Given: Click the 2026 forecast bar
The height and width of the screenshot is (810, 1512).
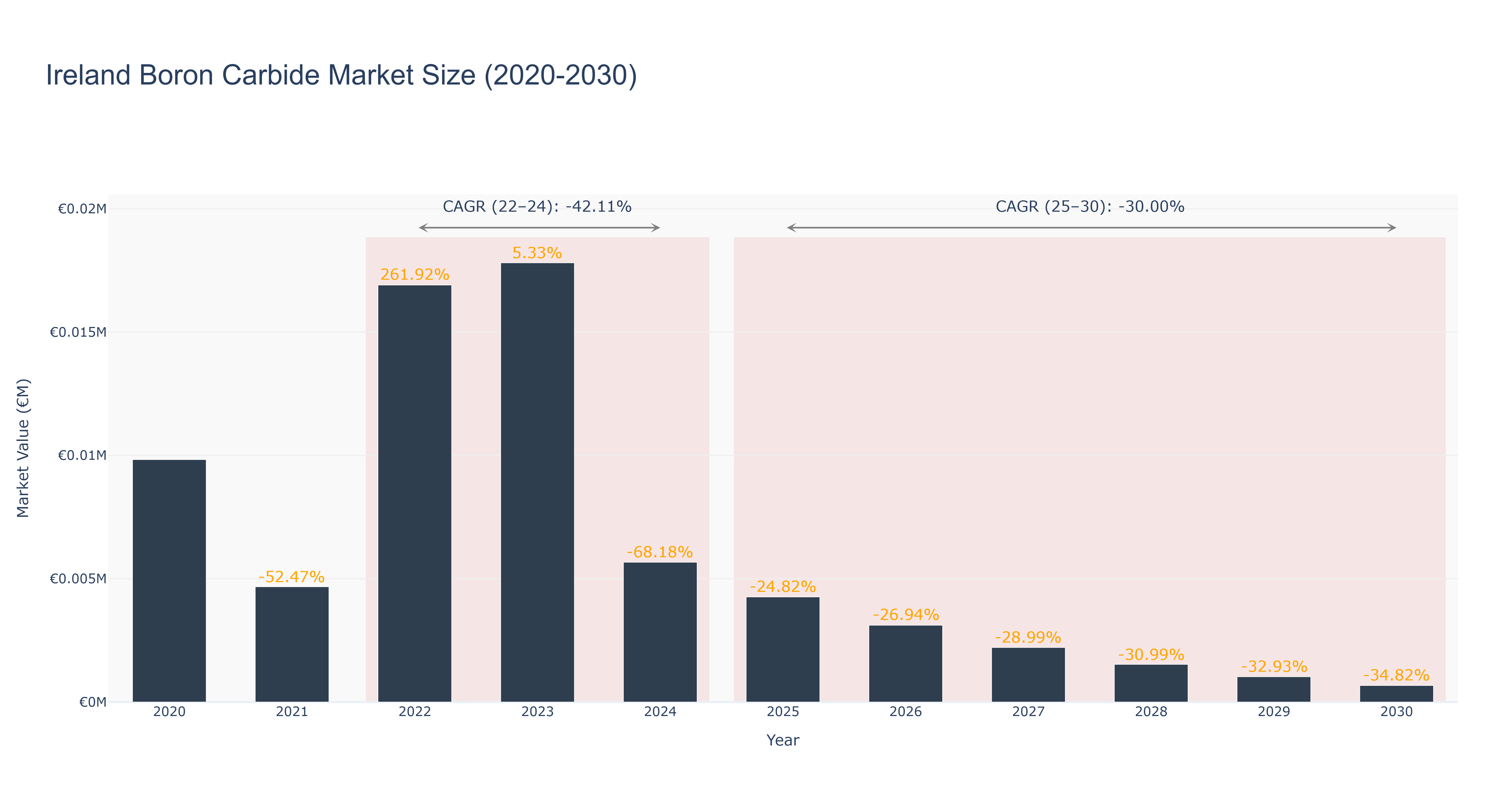Looking at the screenshot, I should [x=905, y=663].
